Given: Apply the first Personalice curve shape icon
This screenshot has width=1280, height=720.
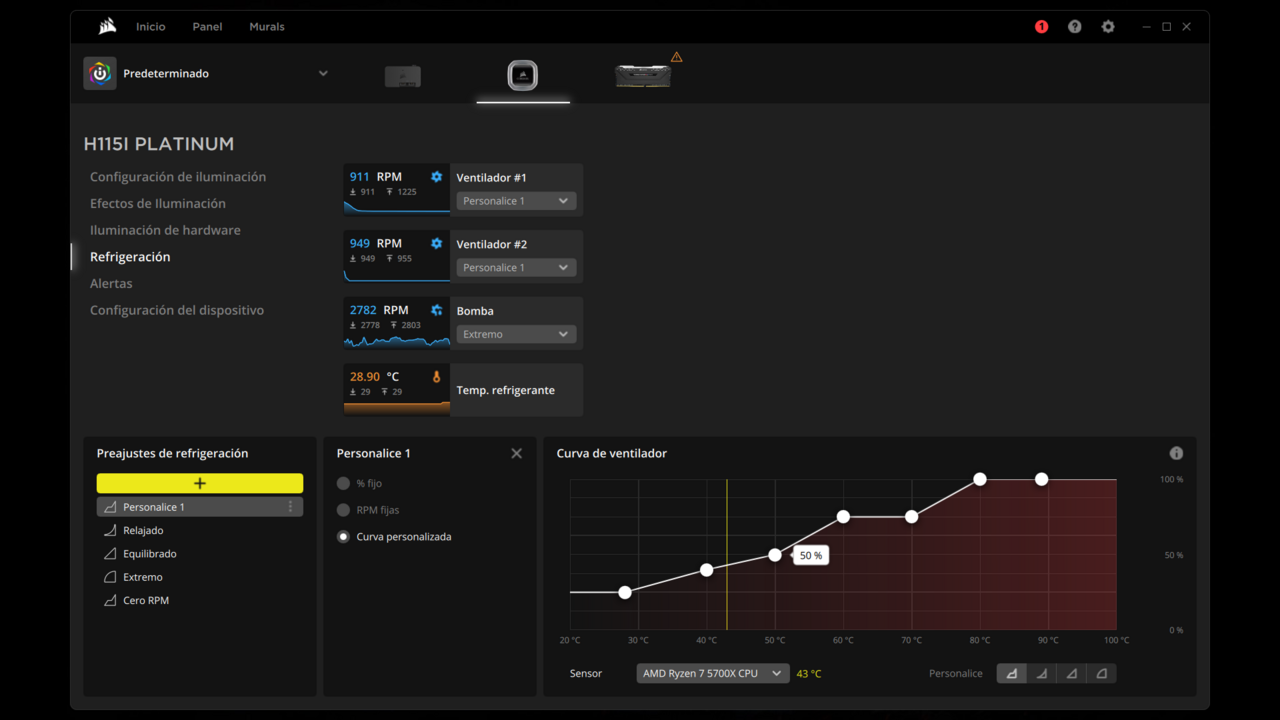Looking at the screenshot, I should point(1012,673).
